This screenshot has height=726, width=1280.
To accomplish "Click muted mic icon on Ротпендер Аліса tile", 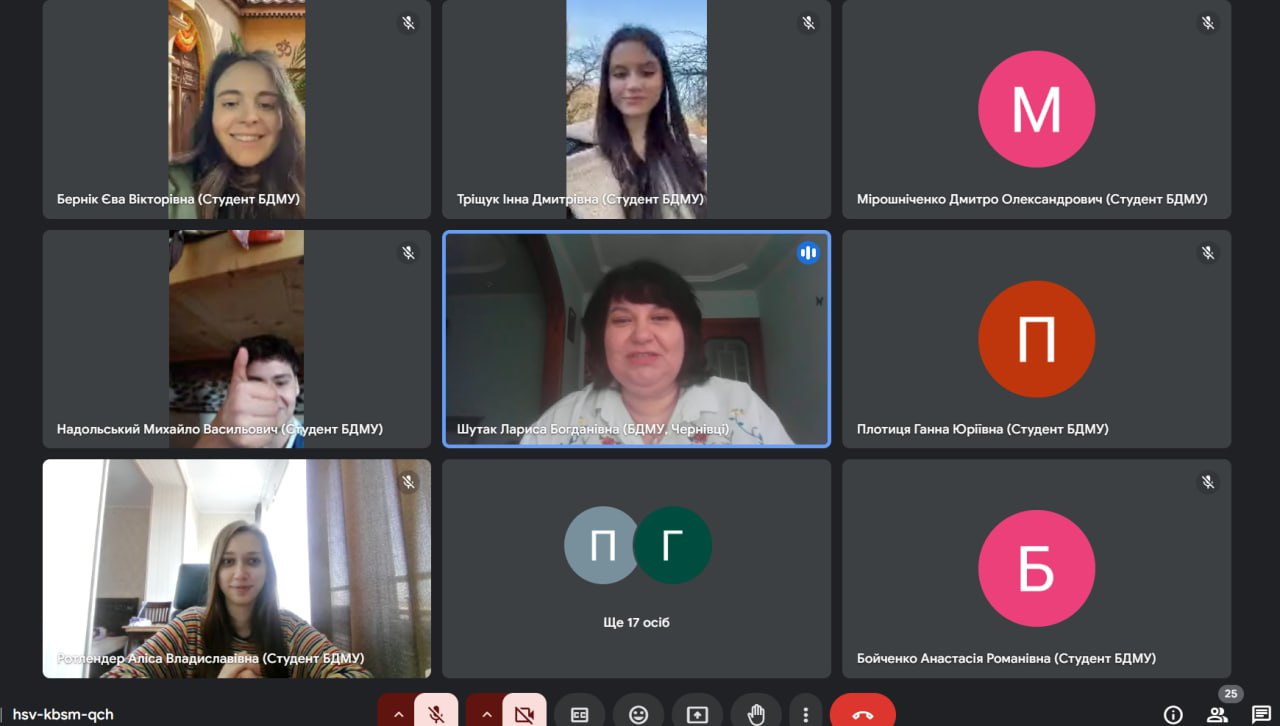I will [x=408, y=482].
